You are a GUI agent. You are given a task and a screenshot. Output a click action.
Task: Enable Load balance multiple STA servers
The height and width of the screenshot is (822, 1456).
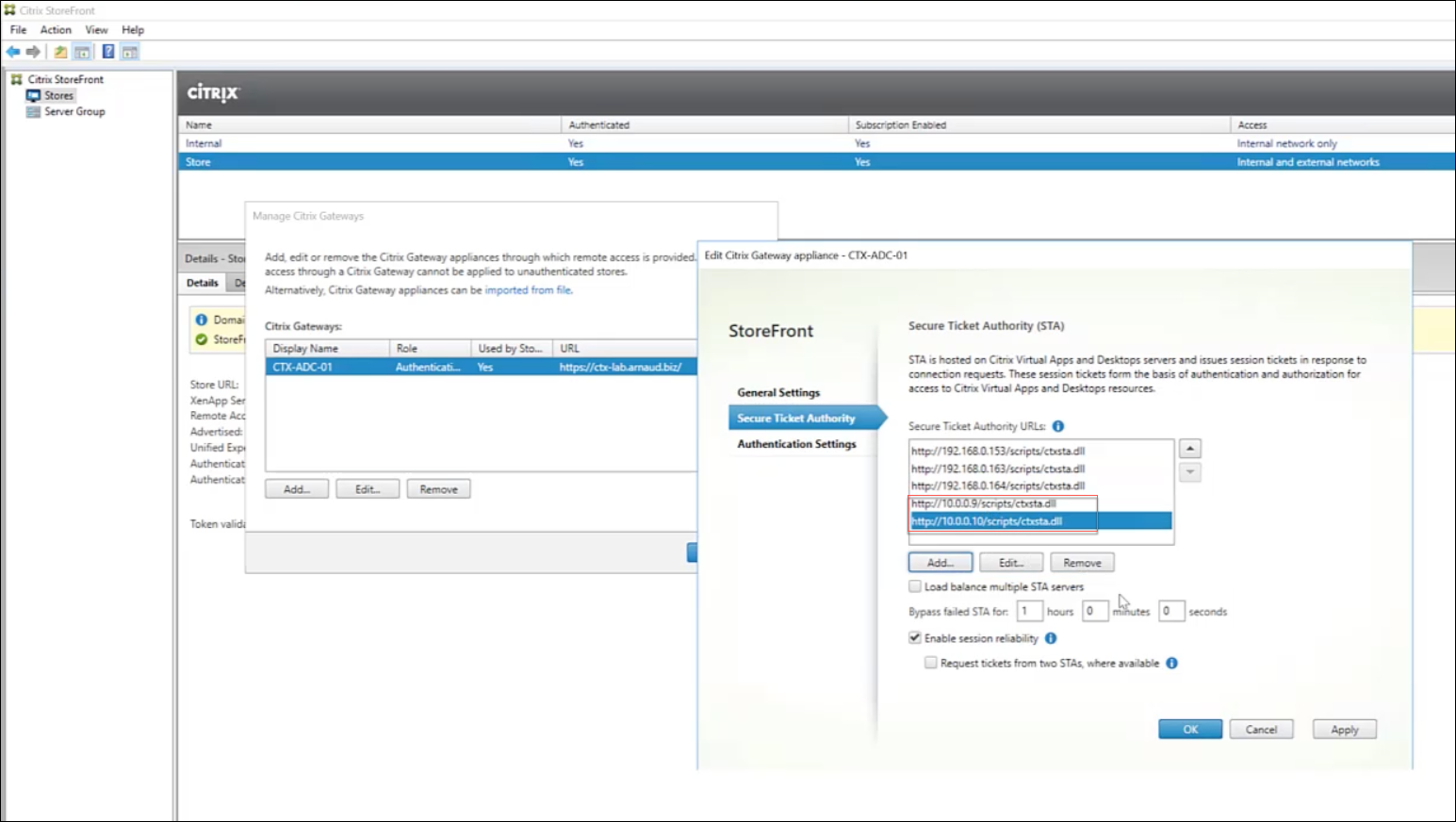click(x=915, y=586)
